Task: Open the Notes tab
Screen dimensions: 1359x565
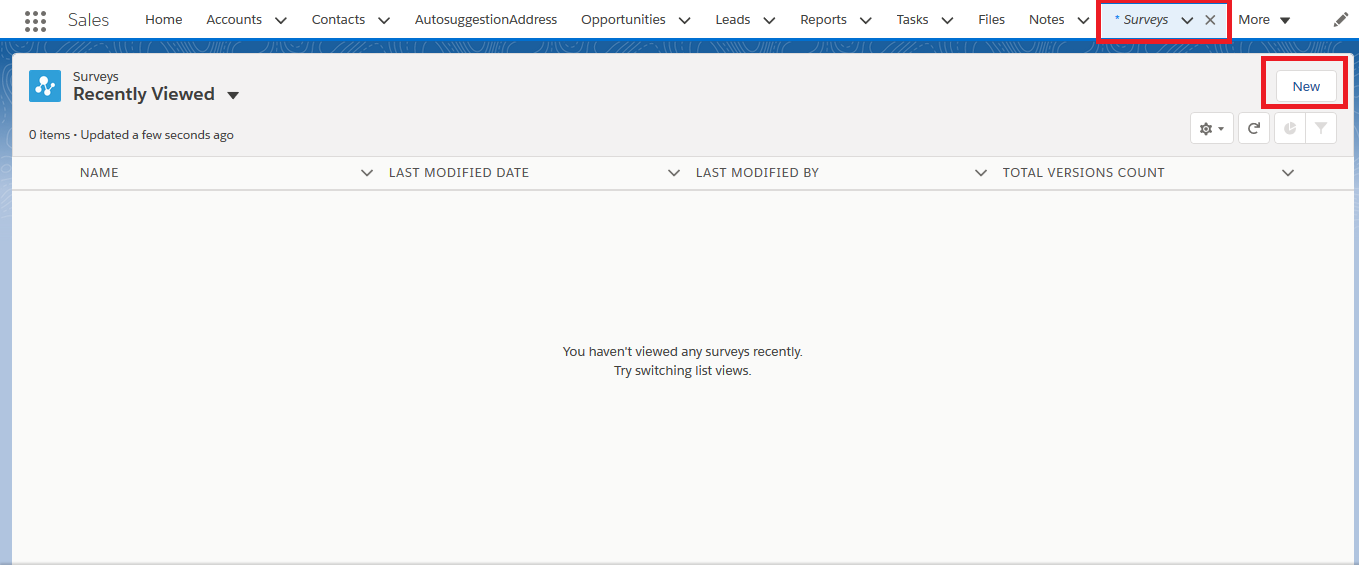Action: (1046, 20)
